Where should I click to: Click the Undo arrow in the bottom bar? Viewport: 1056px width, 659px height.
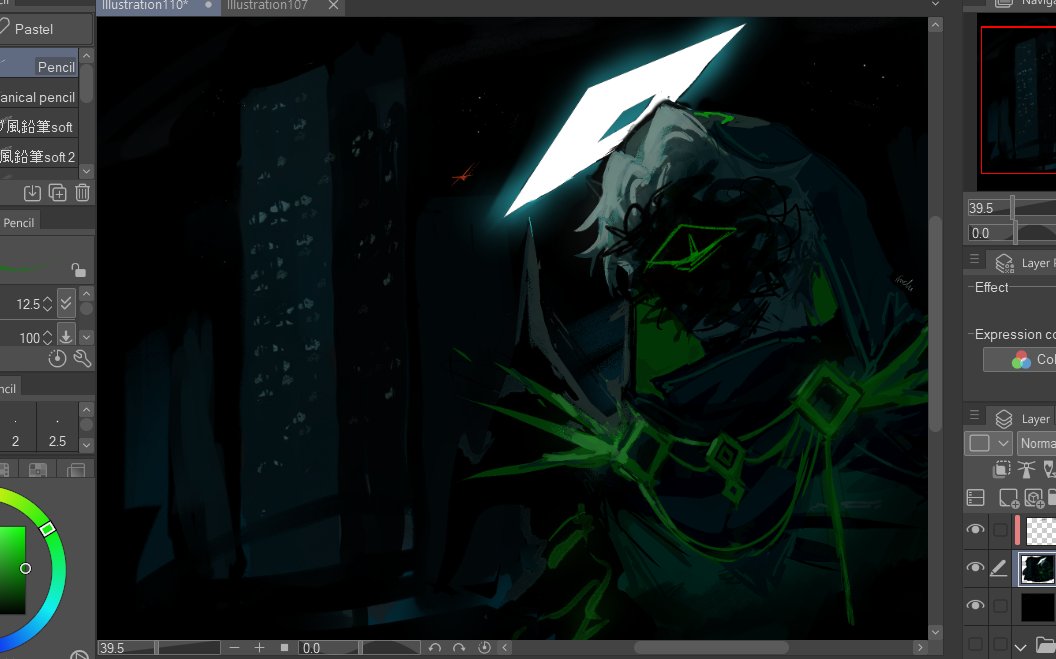tap(435, 647)
